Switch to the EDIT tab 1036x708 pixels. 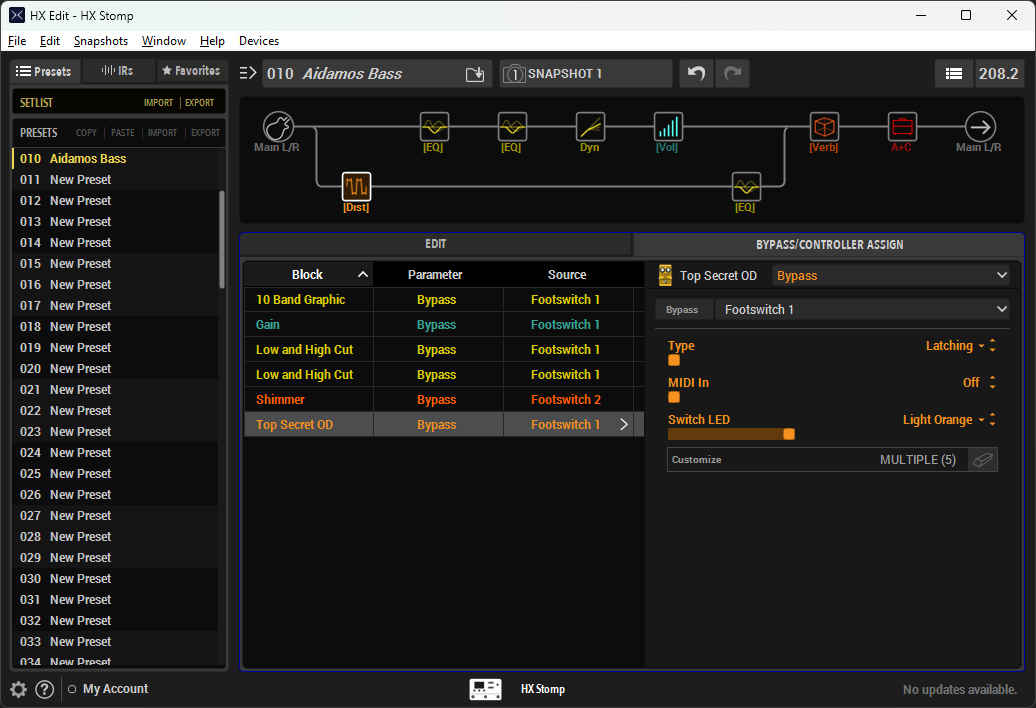point(435,244)
